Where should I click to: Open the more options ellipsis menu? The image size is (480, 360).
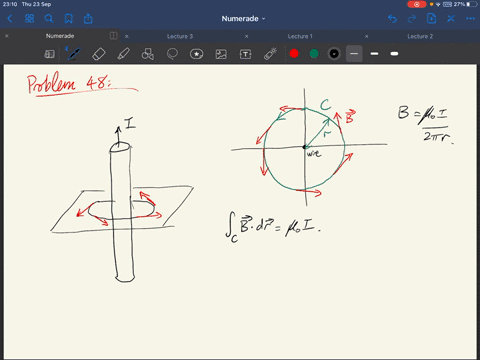coord(470,19)
